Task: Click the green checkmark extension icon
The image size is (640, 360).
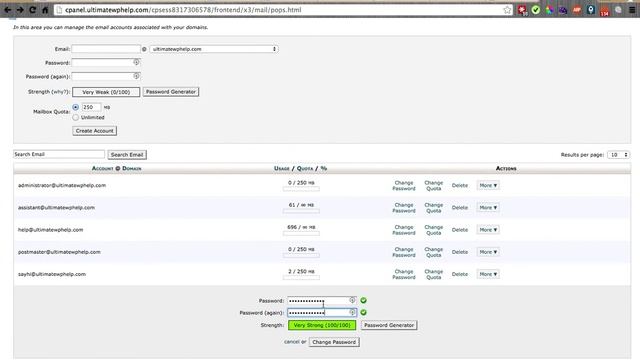Action: [536, 10]
